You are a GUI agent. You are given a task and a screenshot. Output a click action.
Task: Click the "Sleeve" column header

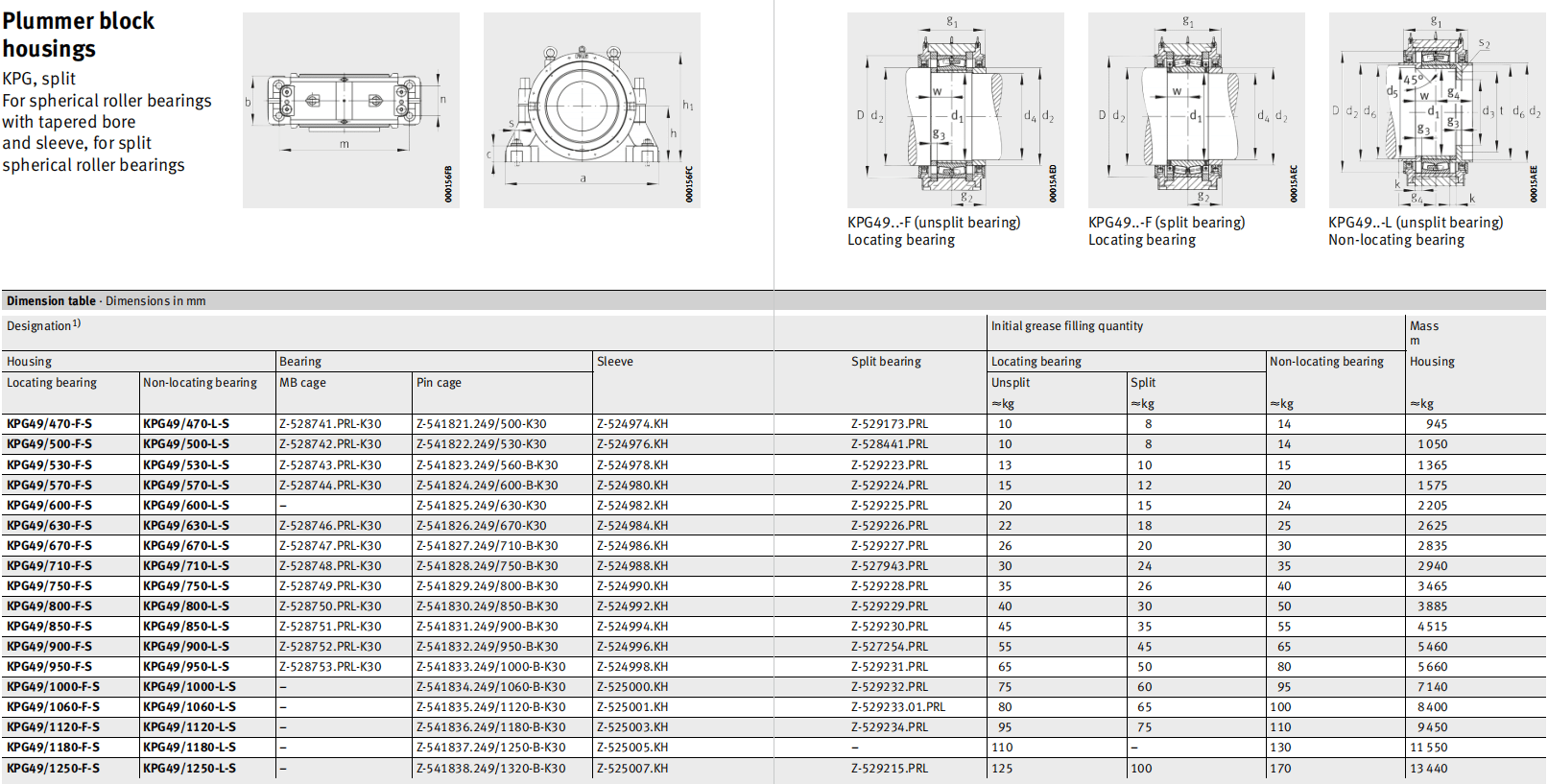pyautogui.click(x=615, y=362)
